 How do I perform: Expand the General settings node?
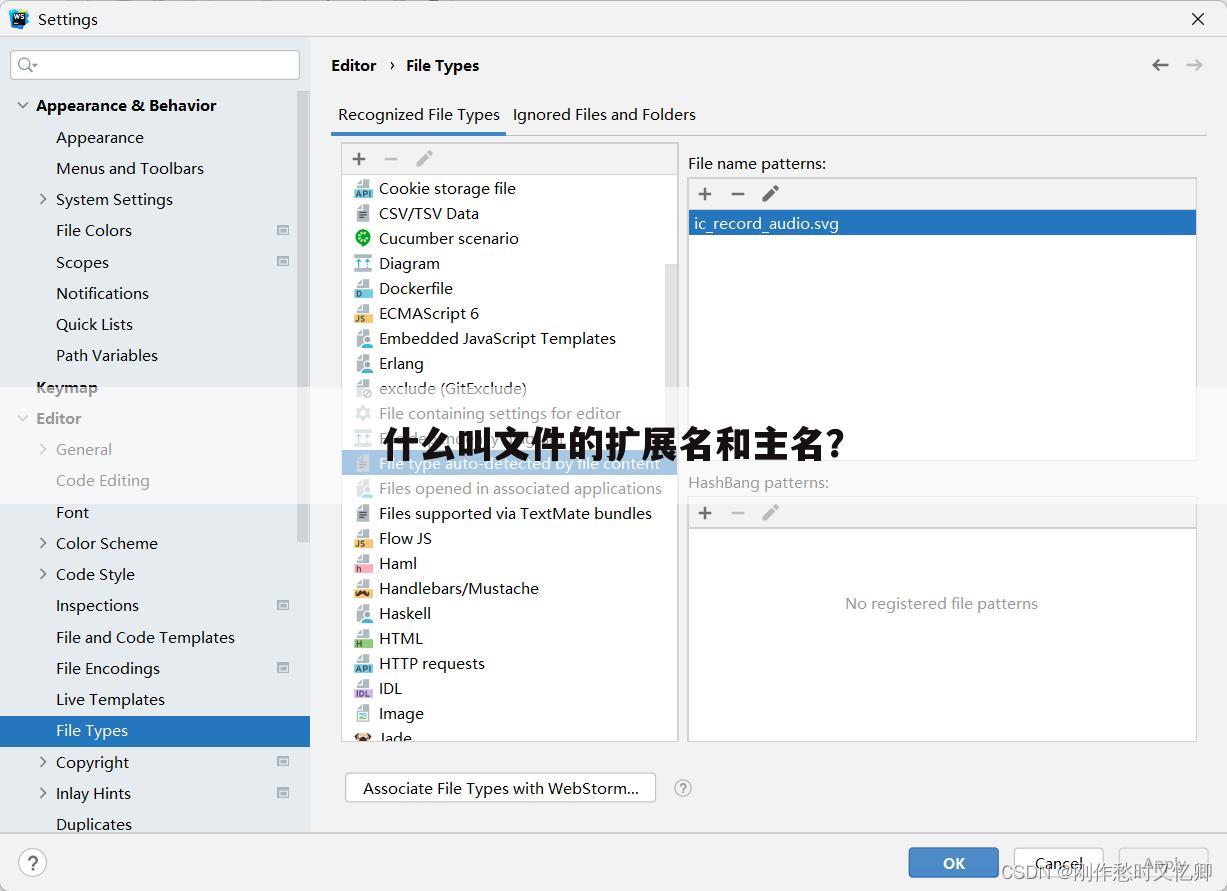tap(43, 449)
